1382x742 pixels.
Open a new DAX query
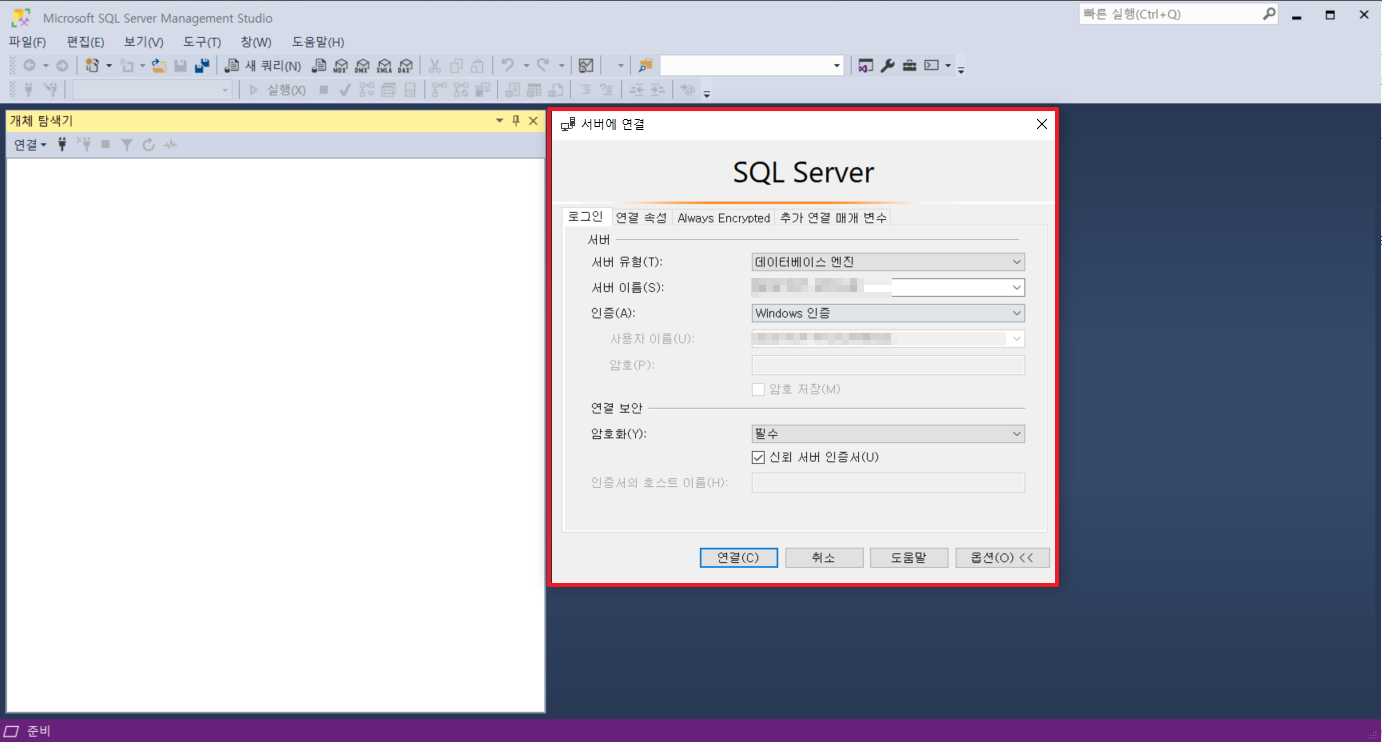click(x=405, y=66)
